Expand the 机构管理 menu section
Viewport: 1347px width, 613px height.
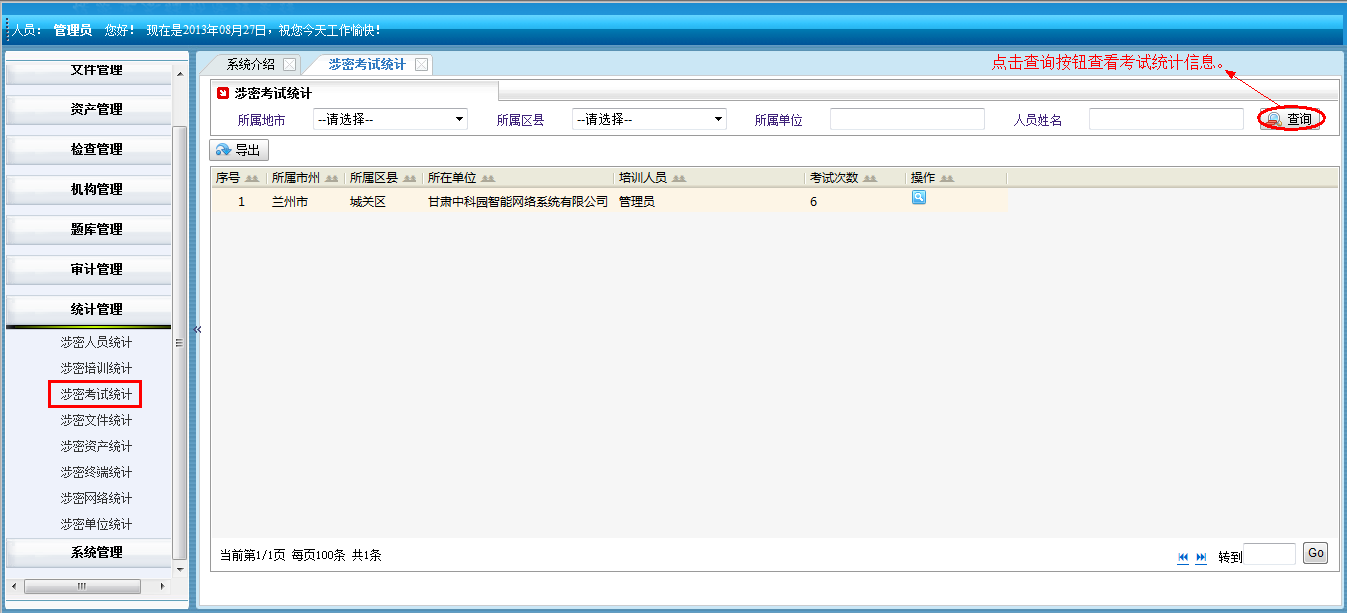click(x=89, y=189)
